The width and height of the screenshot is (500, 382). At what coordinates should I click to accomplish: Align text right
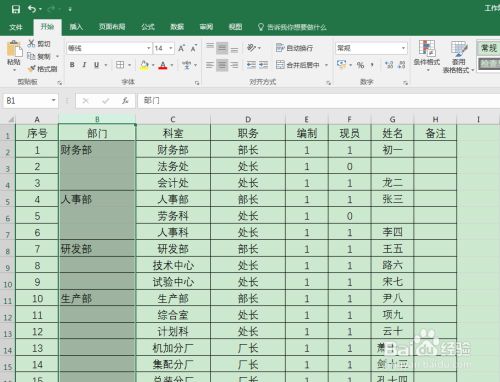point(234,65)
